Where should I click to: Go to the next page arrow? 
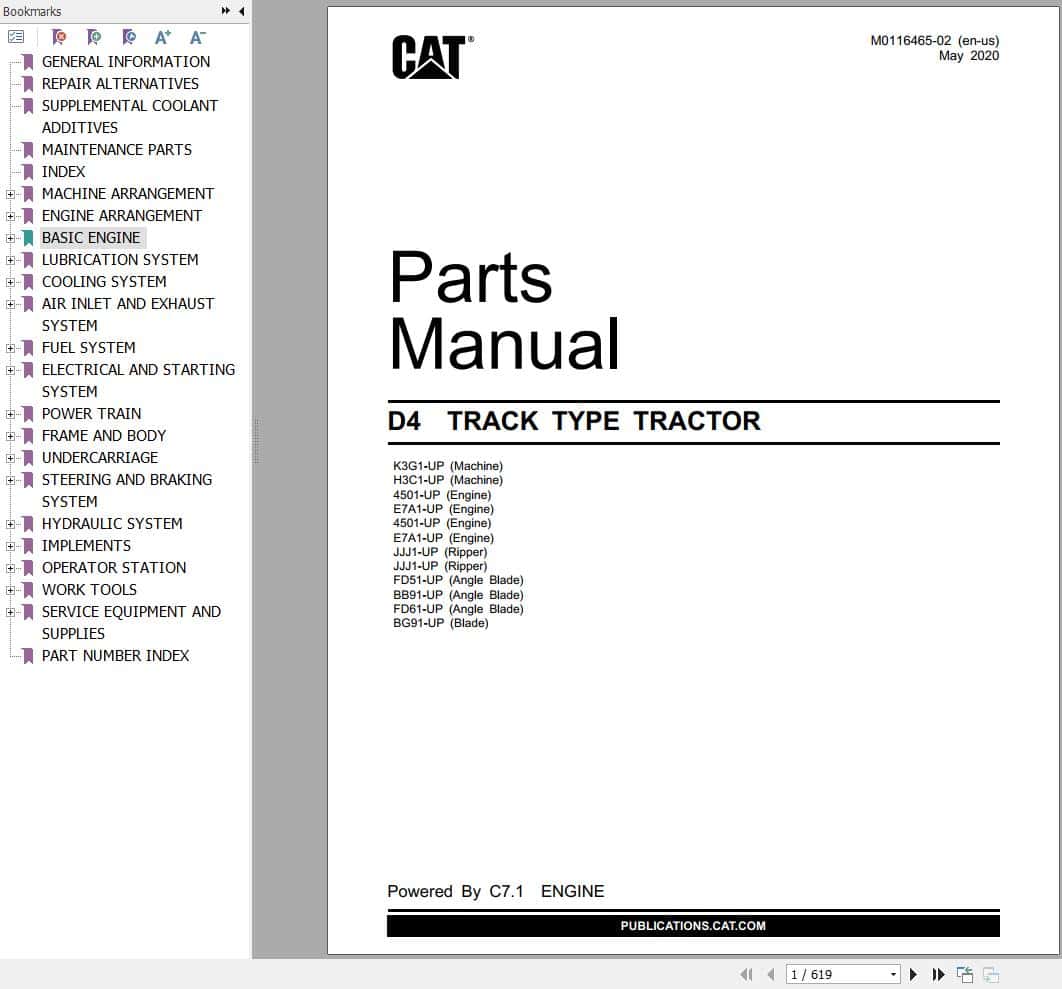(913, 974)
